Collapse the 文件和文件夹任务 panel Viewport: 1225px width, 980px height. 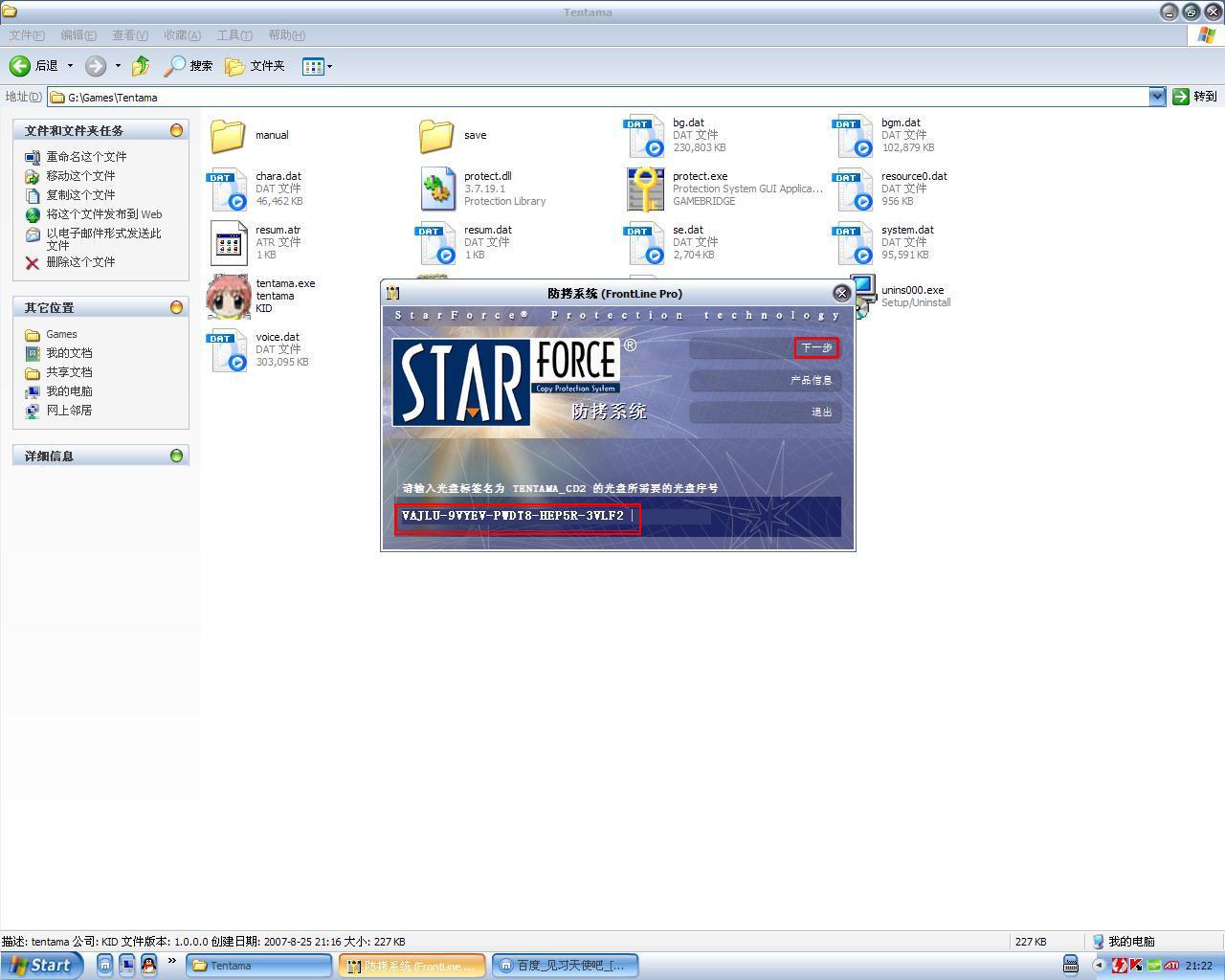point(176,130)
